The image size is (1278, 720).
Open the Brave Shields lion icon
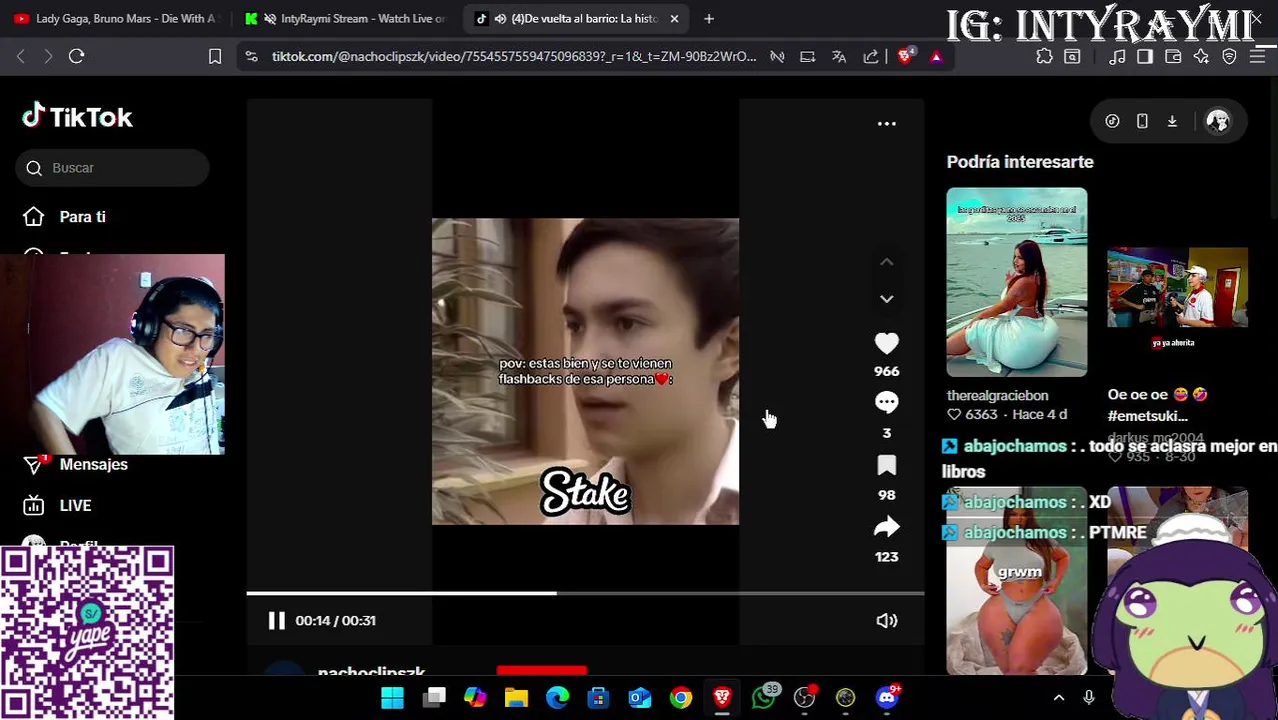click(905, 56)
